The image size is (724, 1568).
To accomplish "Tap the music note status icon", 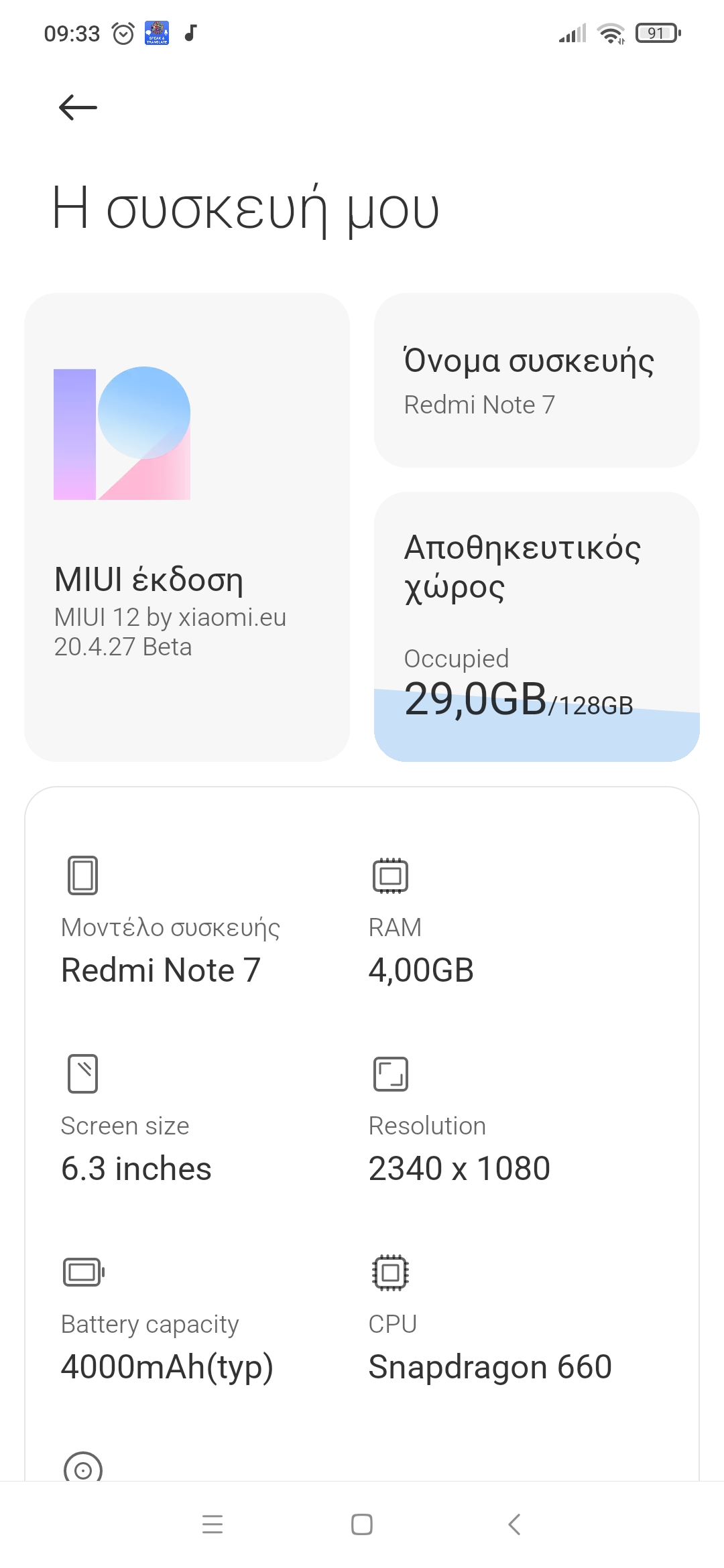I will pyautogui.click(x=191, y=33).
